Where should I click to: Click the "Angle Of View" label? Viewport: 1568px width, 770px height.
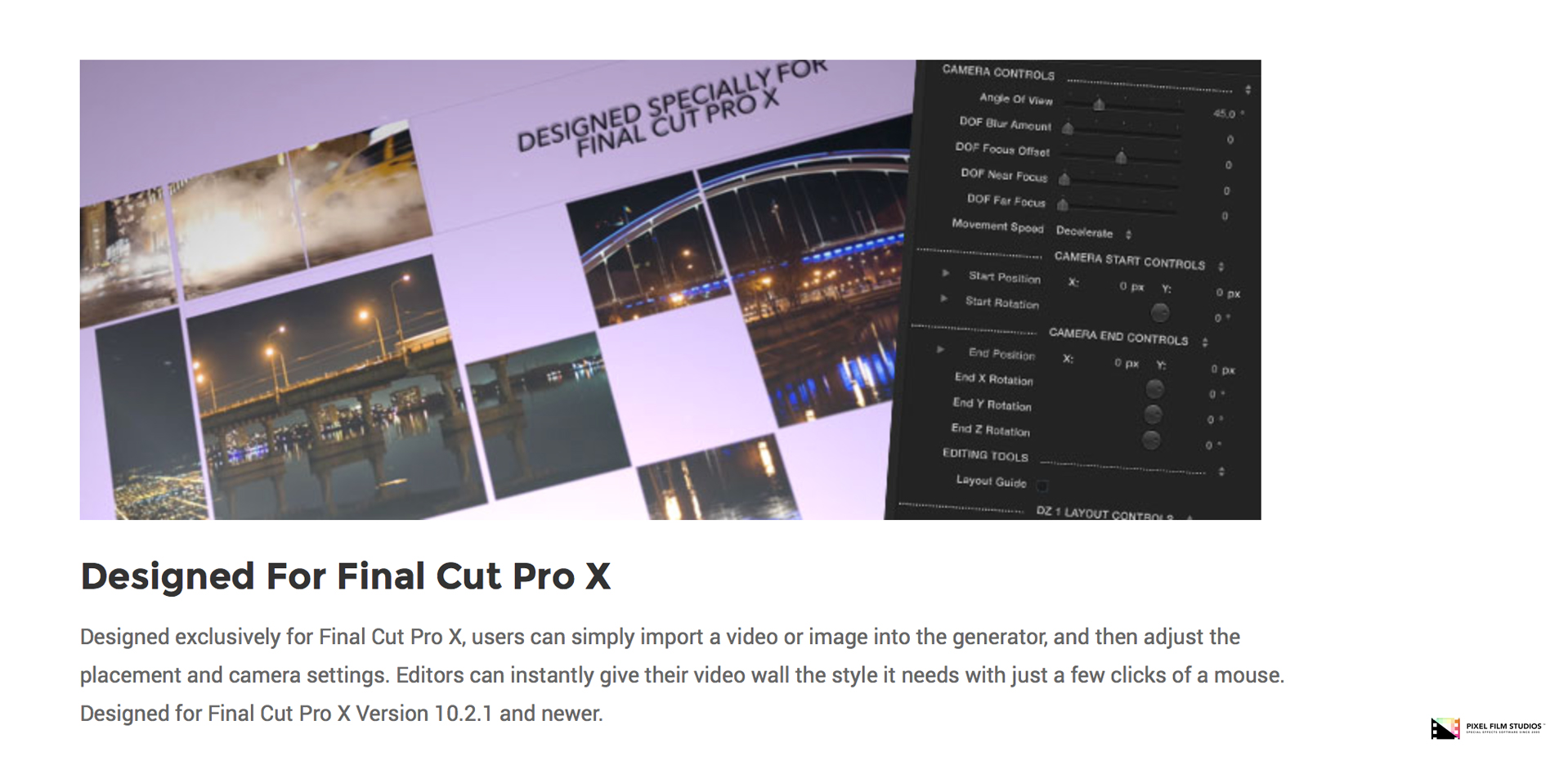1016,99
